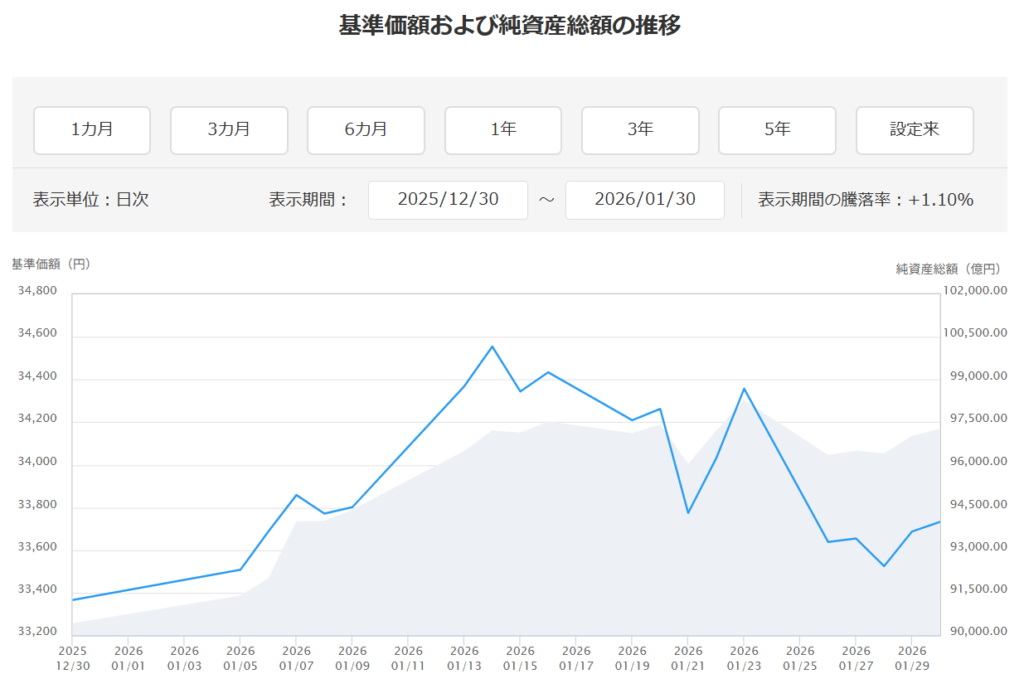The image size is (1024, 674).
Task: Select the 1カ月 period button
Action: (92, 130)
